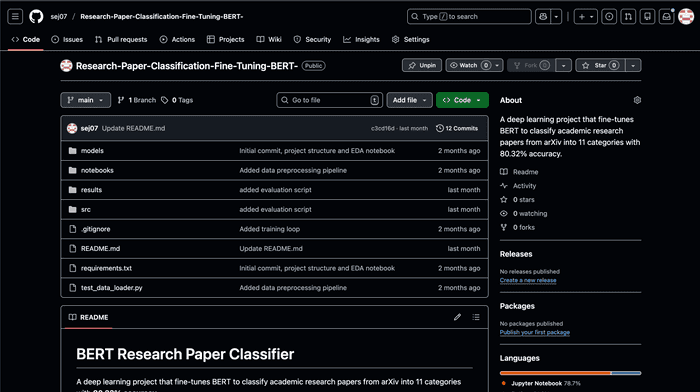This screenshot has width=700, height=392.
Task: Open the 12 Commits history link
Action: 457,128
